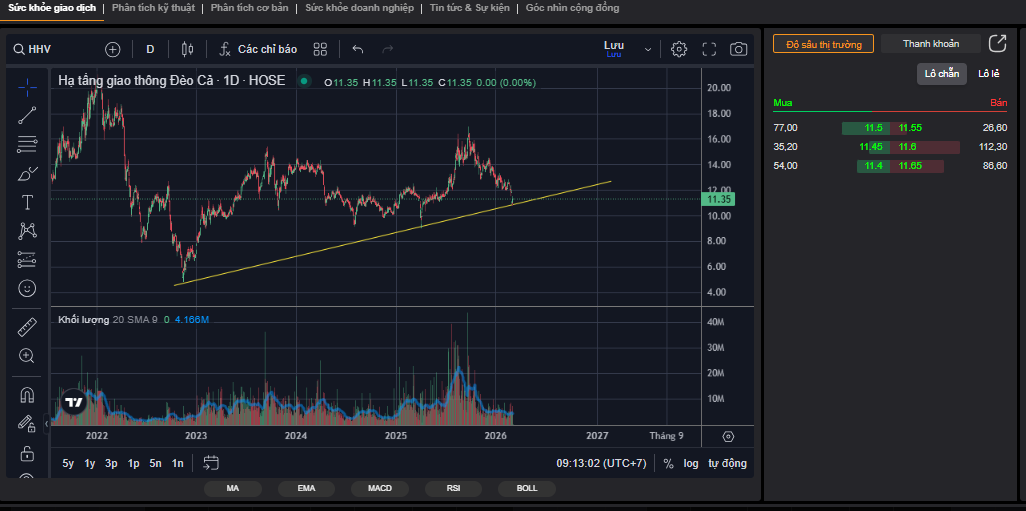Toggle magnet mode for drawings
This screenshot has width=1026, height=511.
pos(27,395)
